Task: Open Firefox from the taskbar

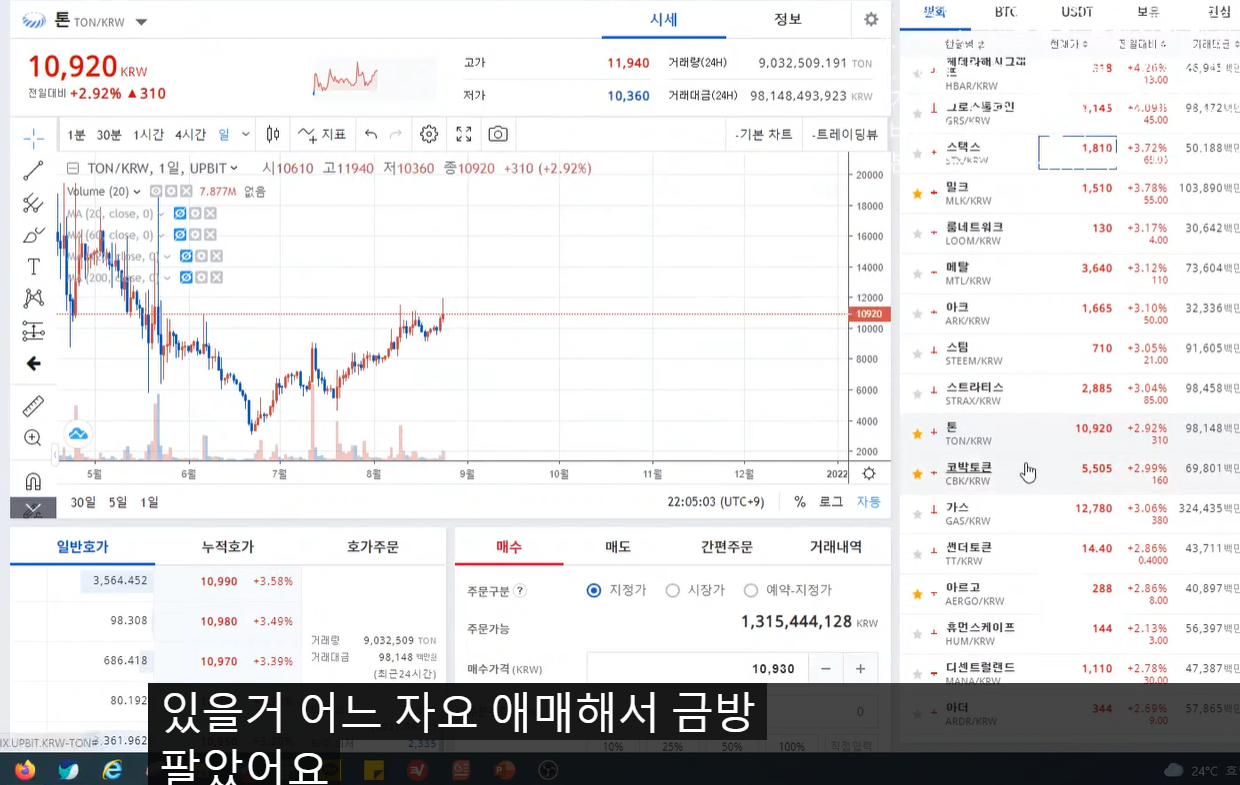Action: point(25,770)
